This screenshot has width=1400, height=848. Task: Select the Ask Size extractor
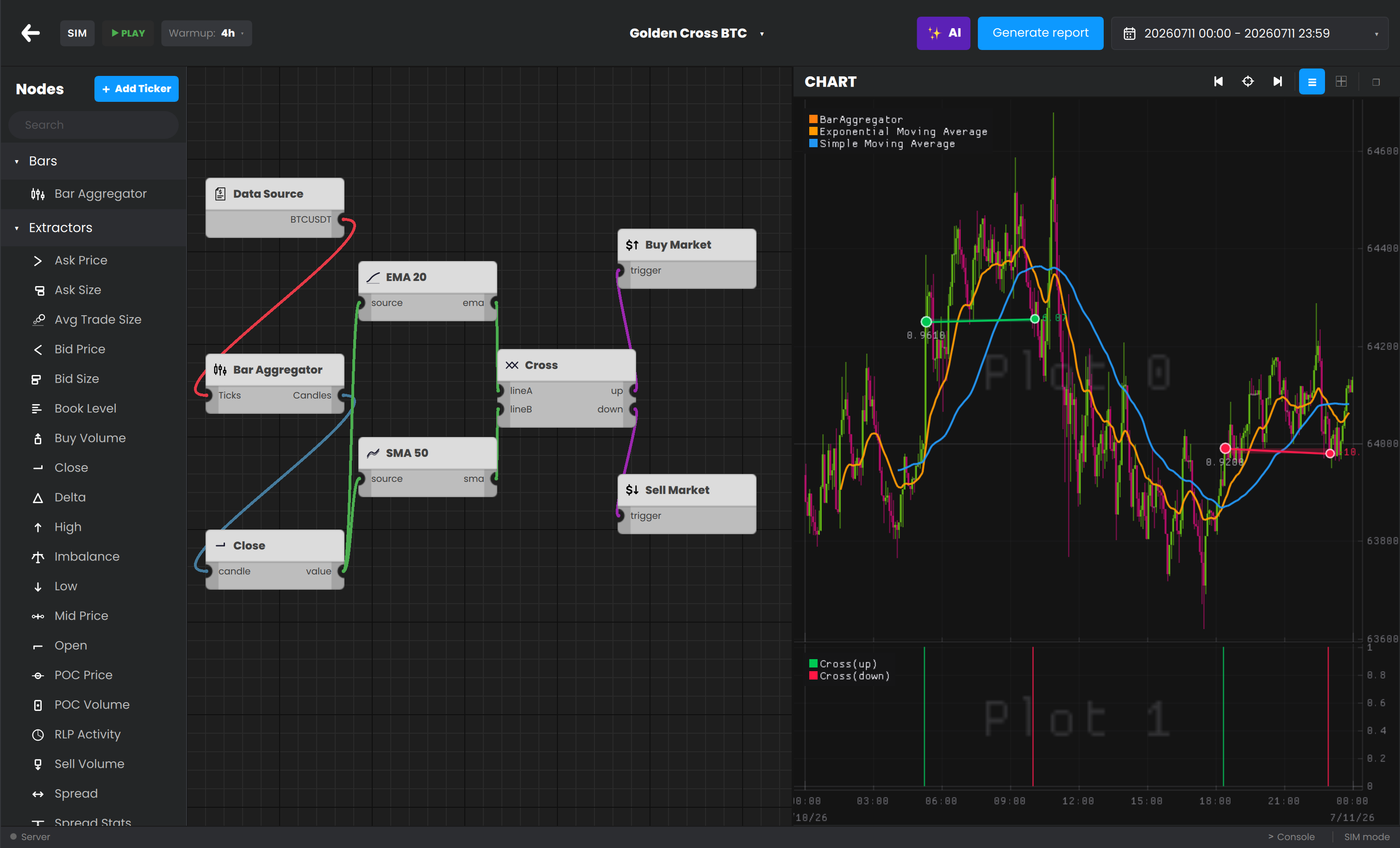pos(93,290)
